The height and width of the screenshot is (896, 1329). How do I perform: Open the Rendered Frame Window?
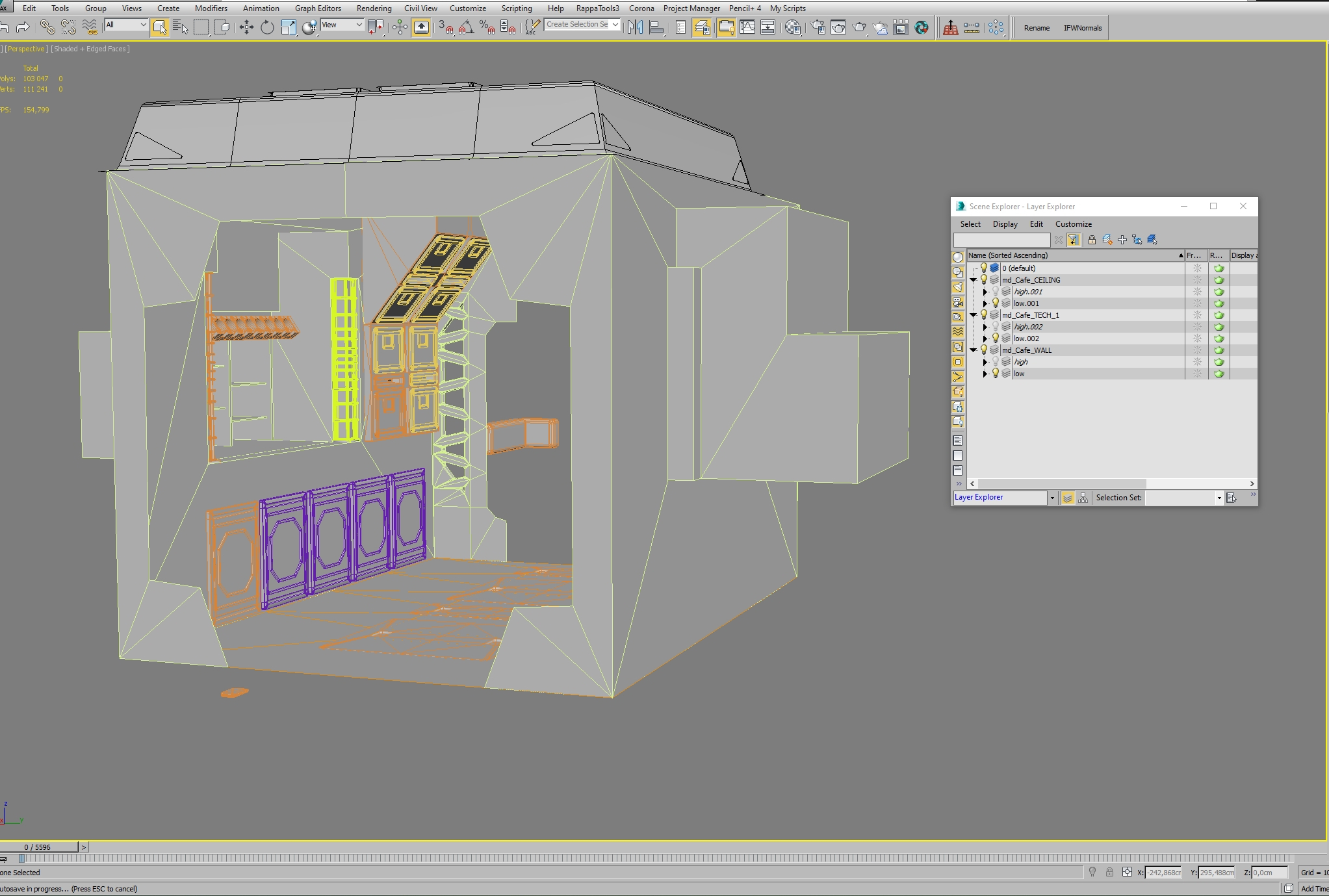tap(838, 27)
